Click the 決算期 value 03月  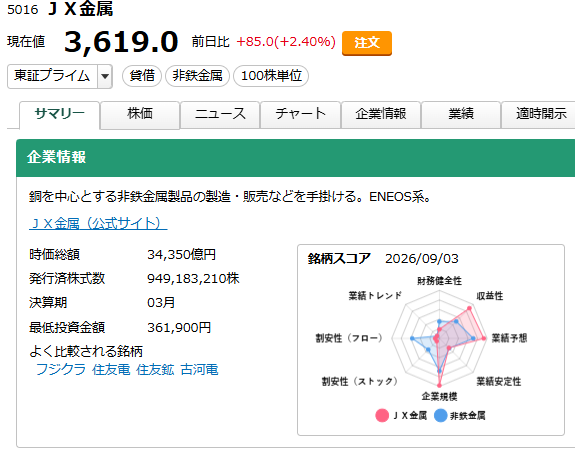tap(161, 303)
